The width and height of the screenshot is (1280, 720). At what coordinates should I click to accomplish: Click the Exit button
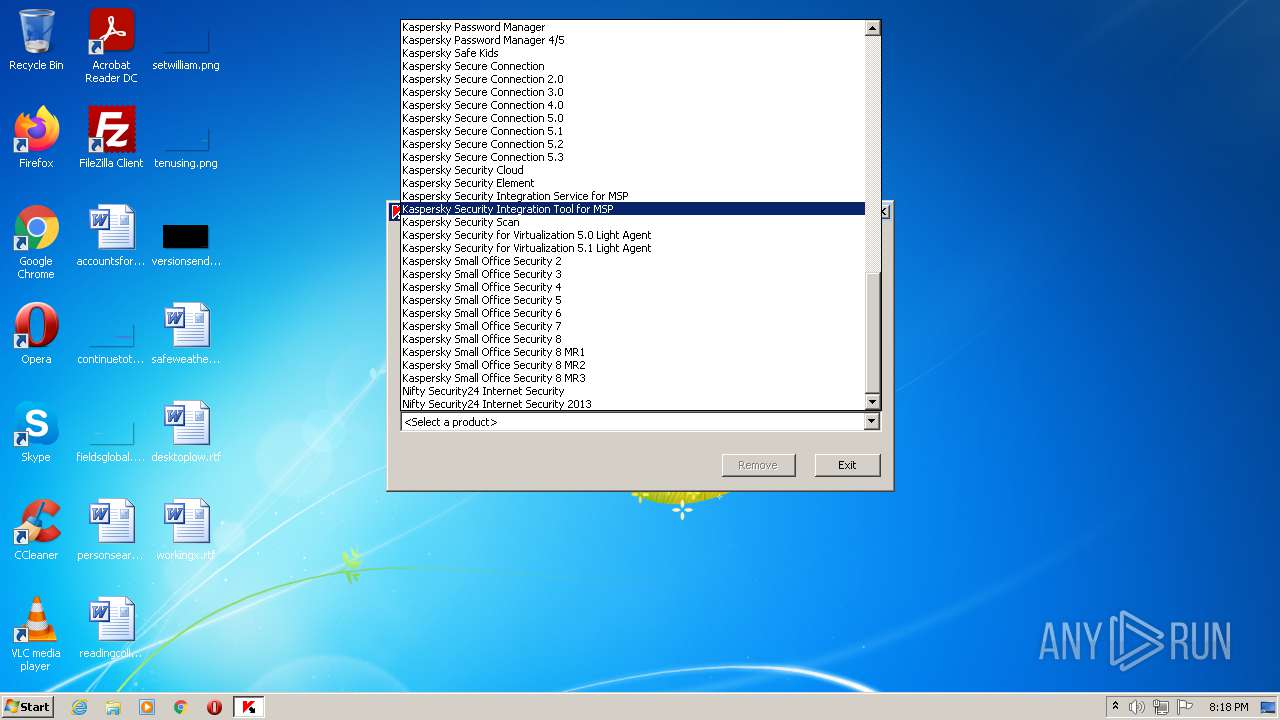pos(847,465)
